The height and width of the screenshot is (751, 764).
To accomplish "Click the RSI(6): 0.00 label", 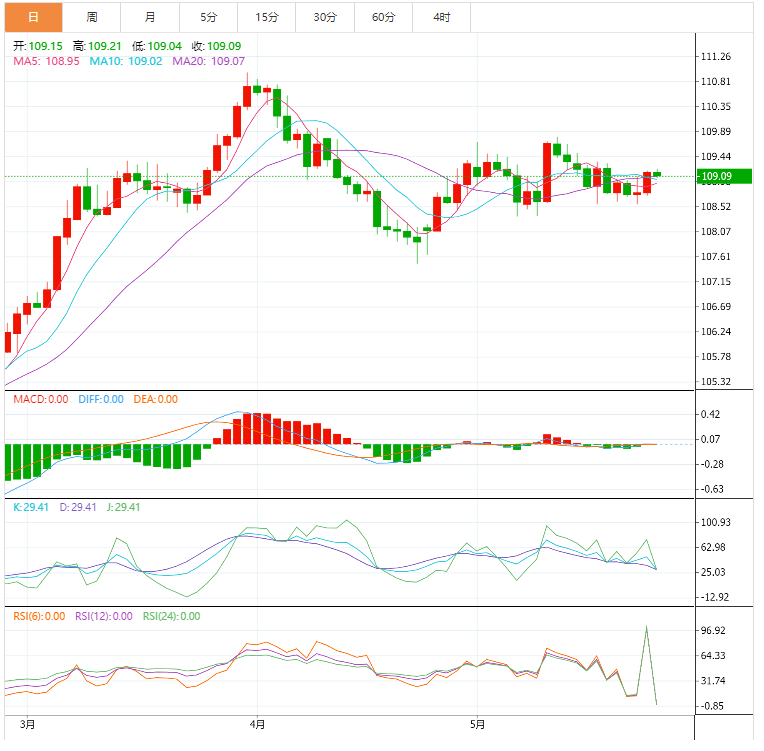I will coord(39,616).
